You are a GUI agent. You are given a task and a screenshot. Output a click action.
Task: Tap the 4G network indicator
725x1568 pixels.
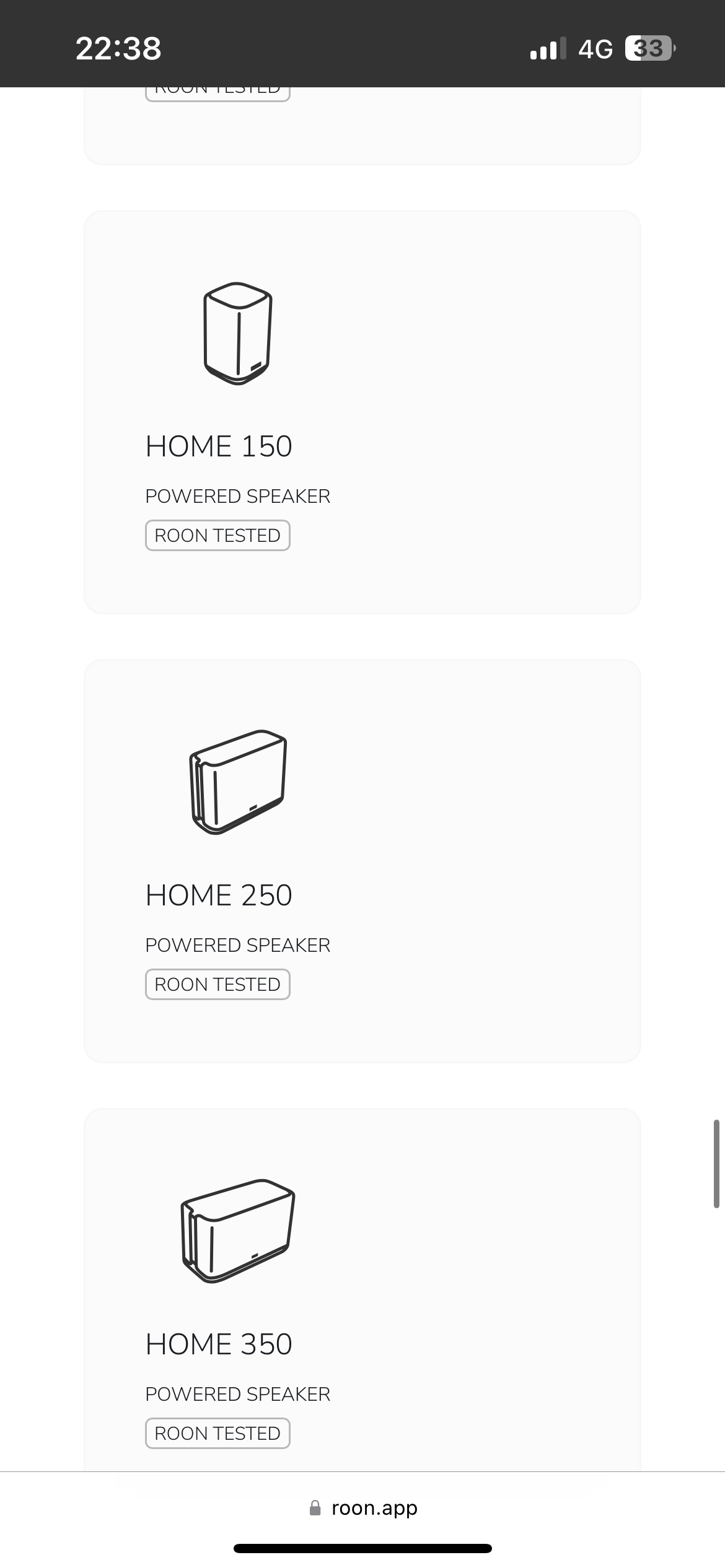point(595,48)
